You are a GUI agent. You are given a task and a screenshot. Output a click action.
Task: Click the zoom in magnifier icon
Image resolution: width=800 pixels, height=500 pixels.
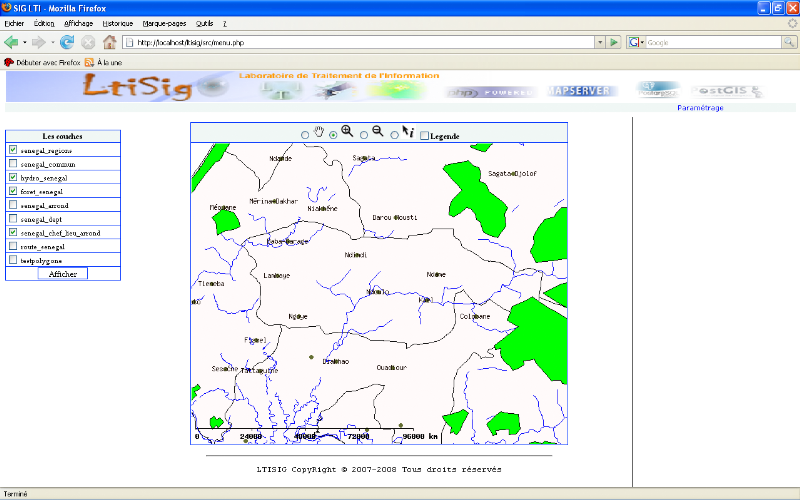(x=347, y=132)
